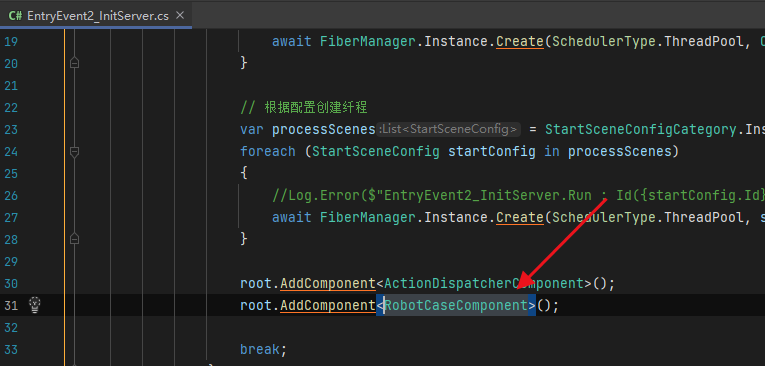
Task: Click the RobotCaseComponent type name
Action: click(456, 305)
